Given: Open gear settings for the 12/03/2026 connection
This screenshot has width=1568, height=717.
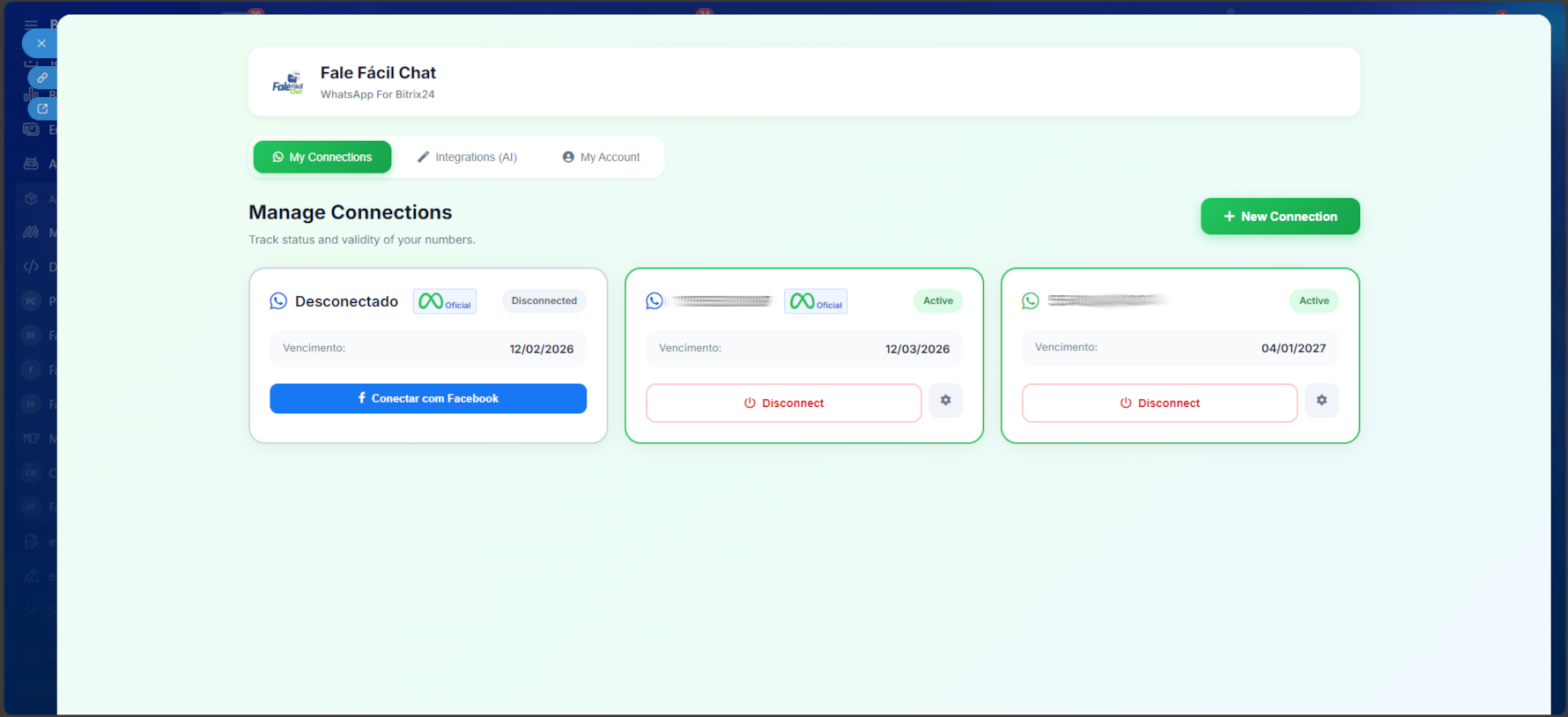Looking at the screenshot, I should click(945, 401).
